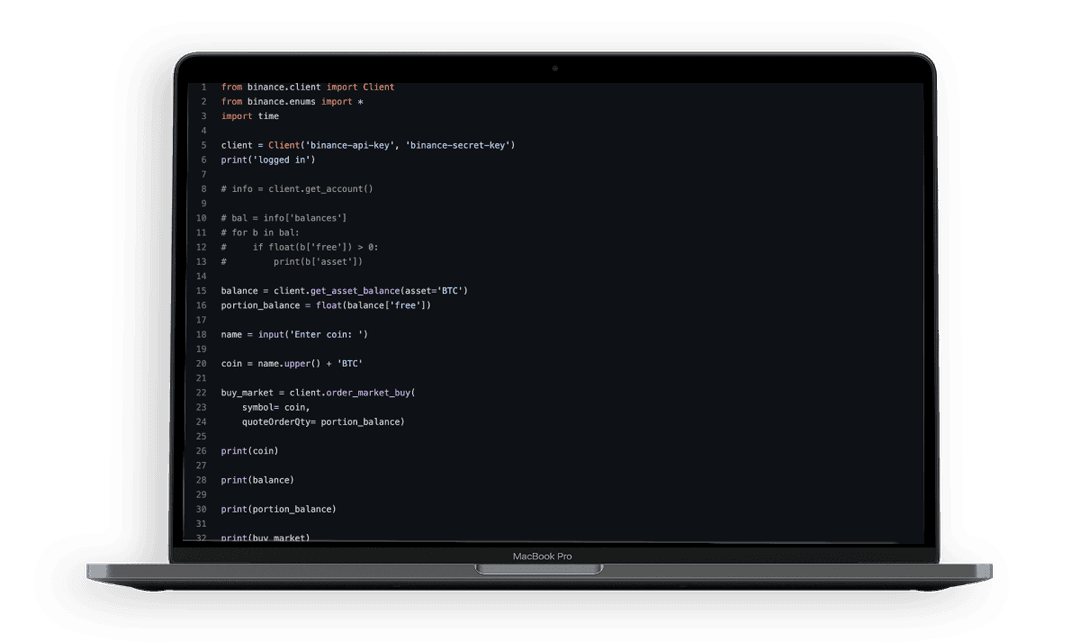Click line number 28 in the gutter
1080x644 pixels.
tap(201, 480)
